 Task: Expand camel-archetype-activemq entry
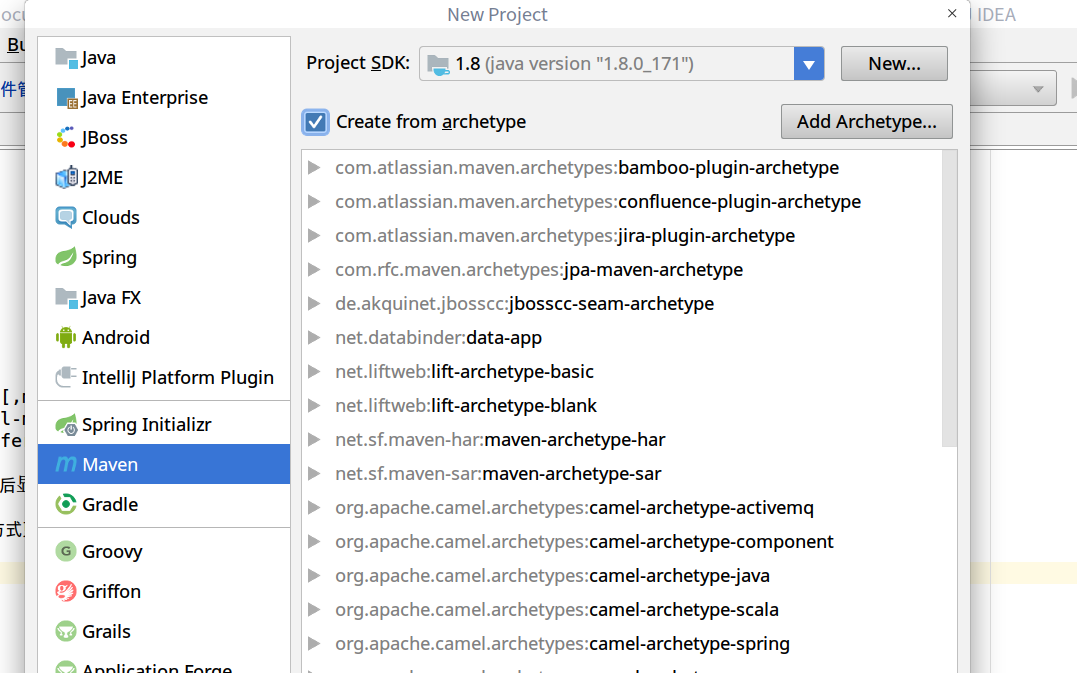[314, 507]
